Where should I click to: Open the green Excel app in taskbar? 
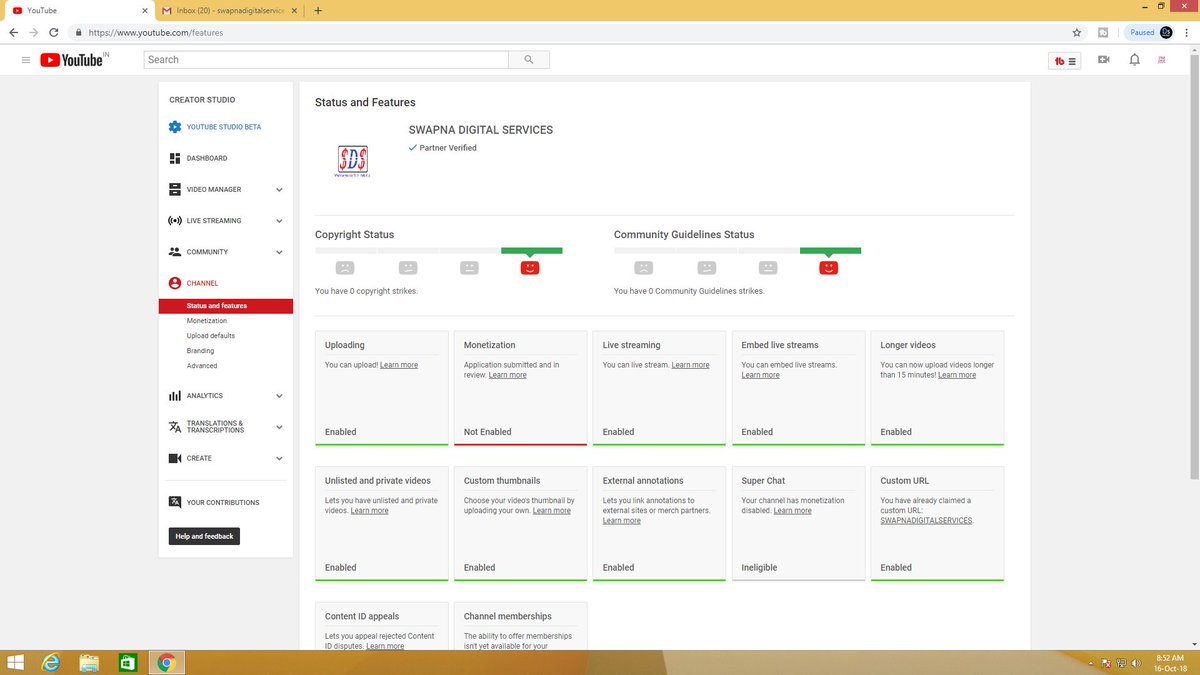click(x=128, y=662)
